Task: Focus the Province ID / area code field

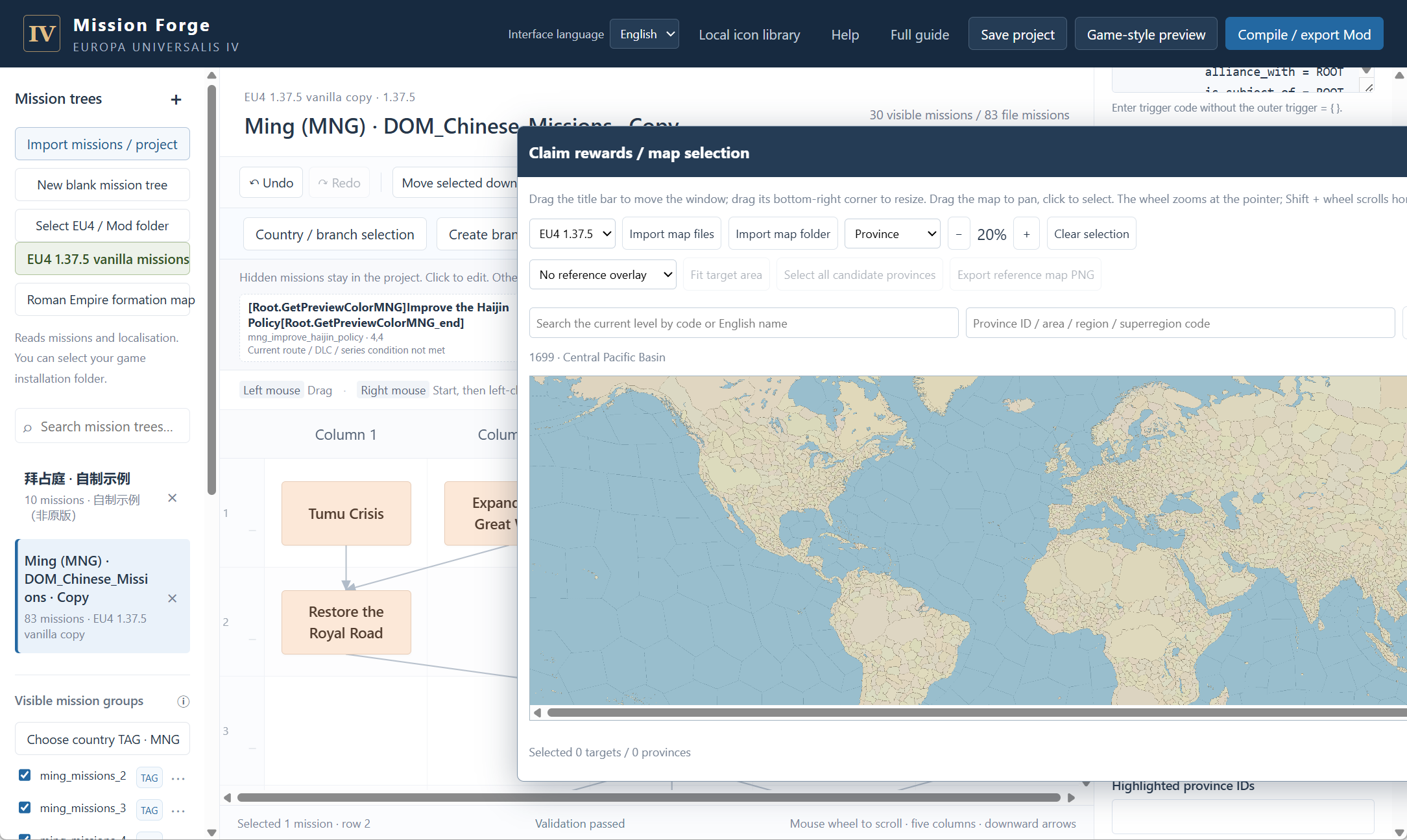Action: coord(1179,323)
